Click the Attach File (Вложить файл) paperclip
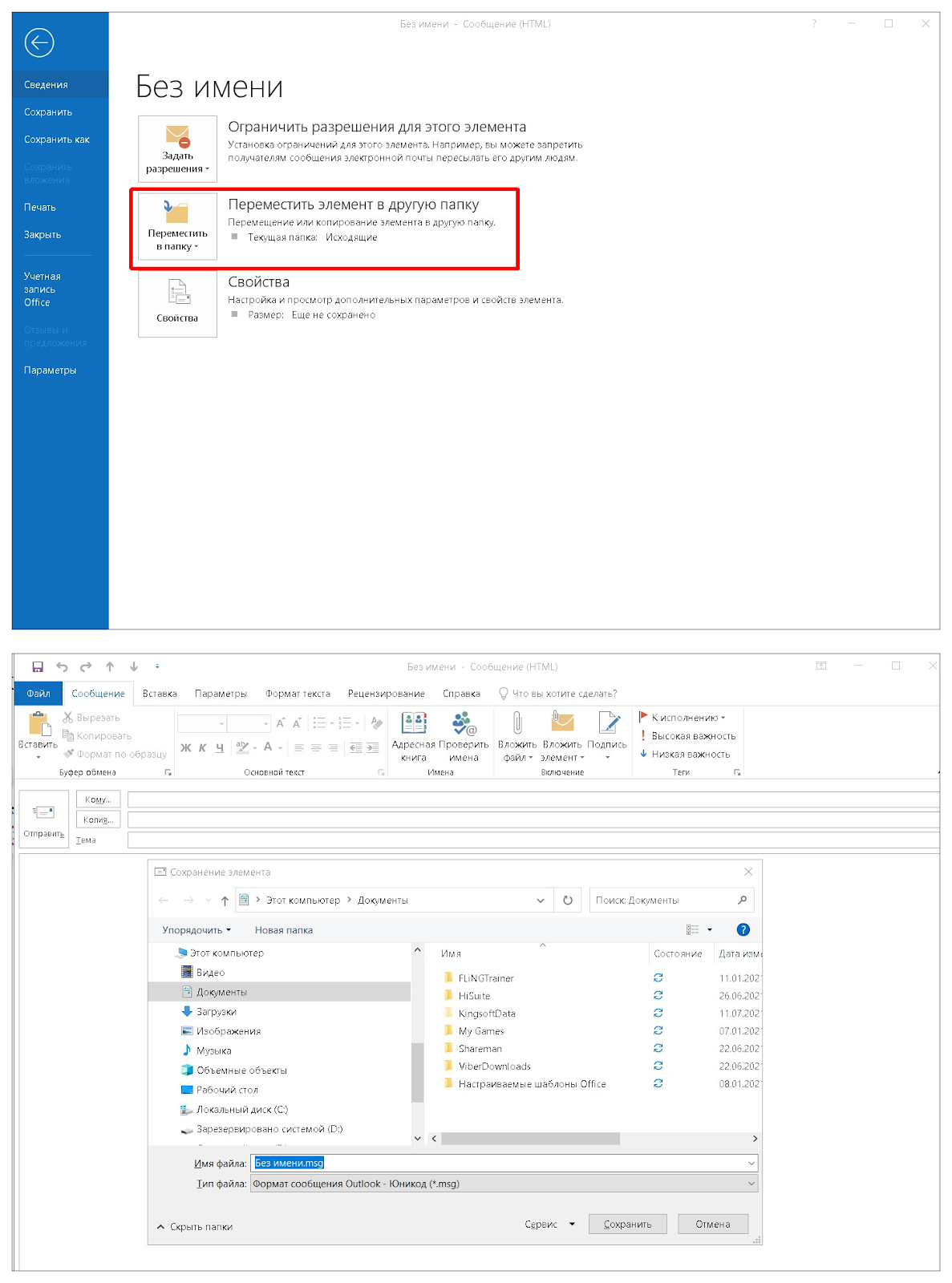This screenshot has height=1283, width=952. click(517, 736)
